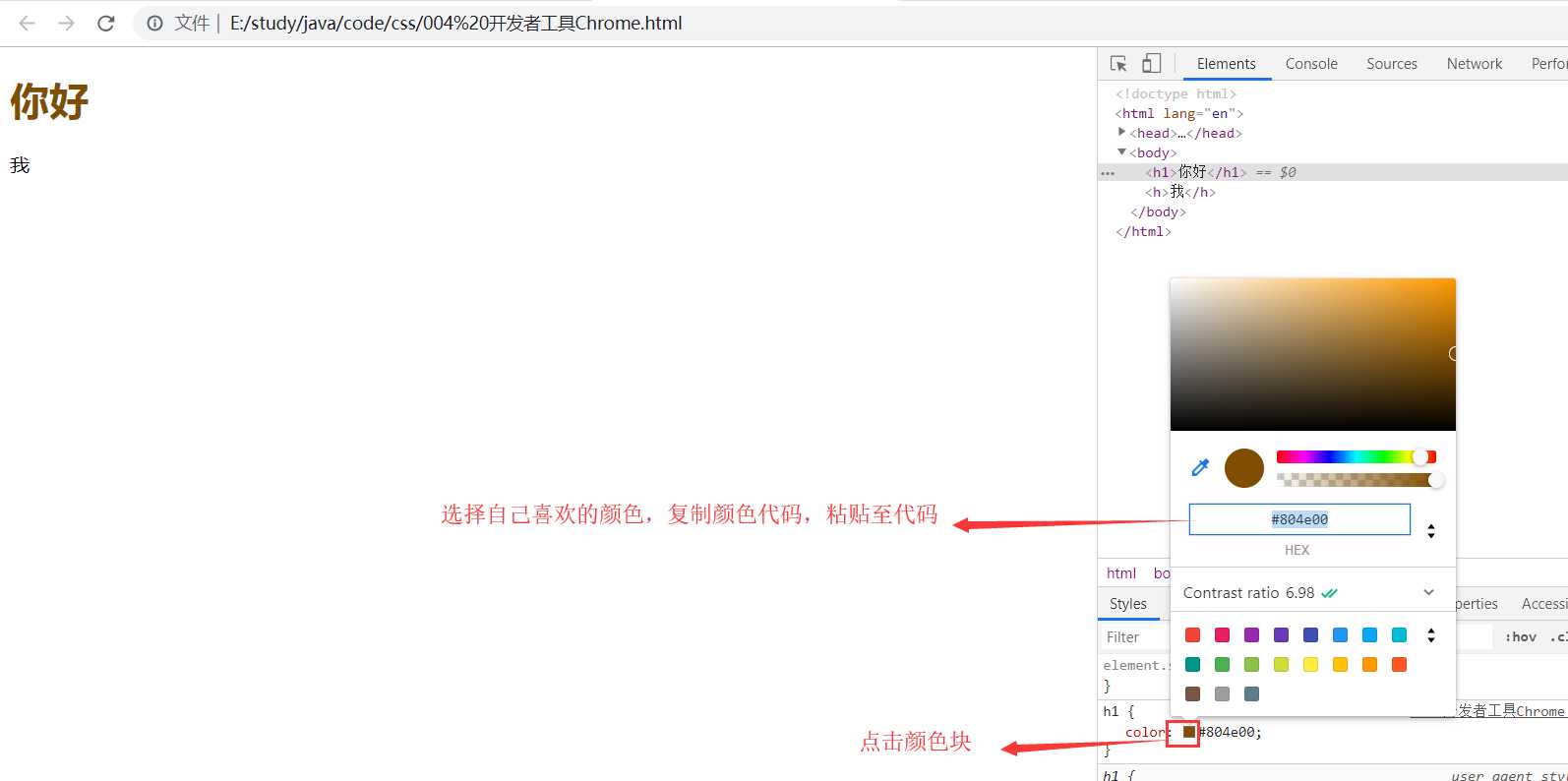Switch palette with swatch stepper arrows

click(1431, 635)
